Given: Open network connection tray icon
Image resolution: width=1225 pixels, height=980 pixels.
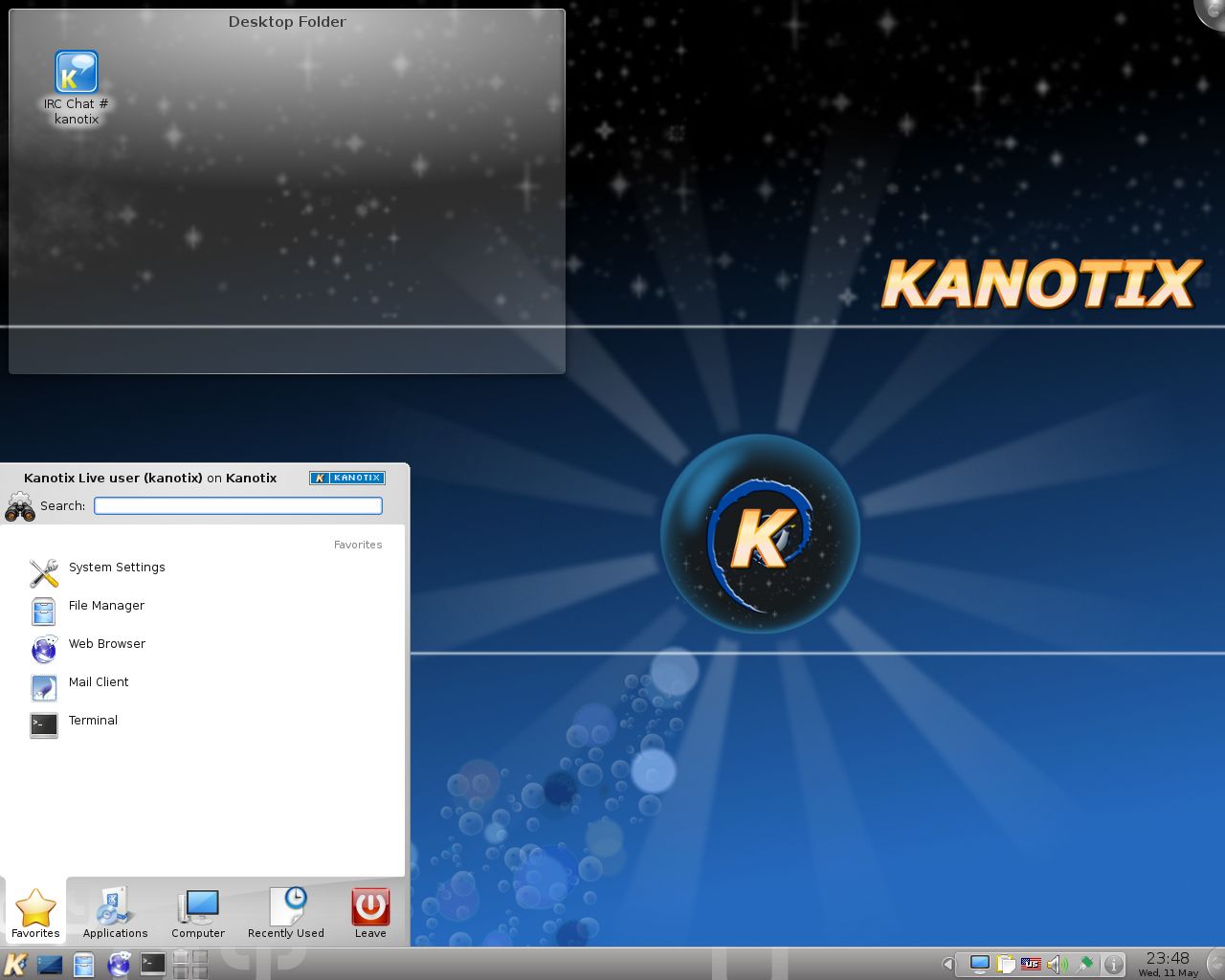Looking at the screenshot, I should 979,964.
